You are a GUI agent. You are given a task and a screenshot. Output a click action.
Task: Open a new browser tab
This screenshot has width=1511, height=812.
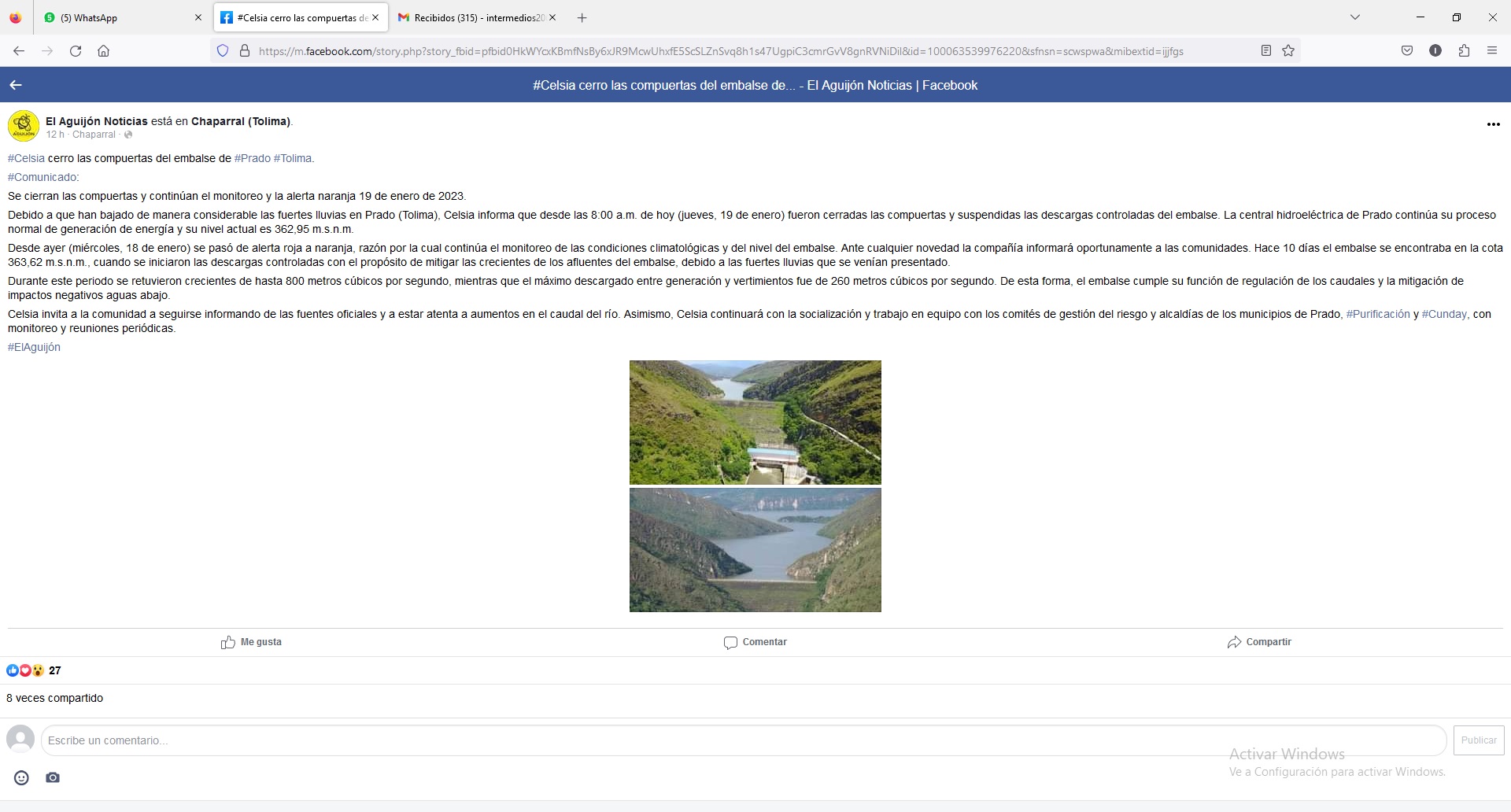pyautogui.click(x=582, y=18)
